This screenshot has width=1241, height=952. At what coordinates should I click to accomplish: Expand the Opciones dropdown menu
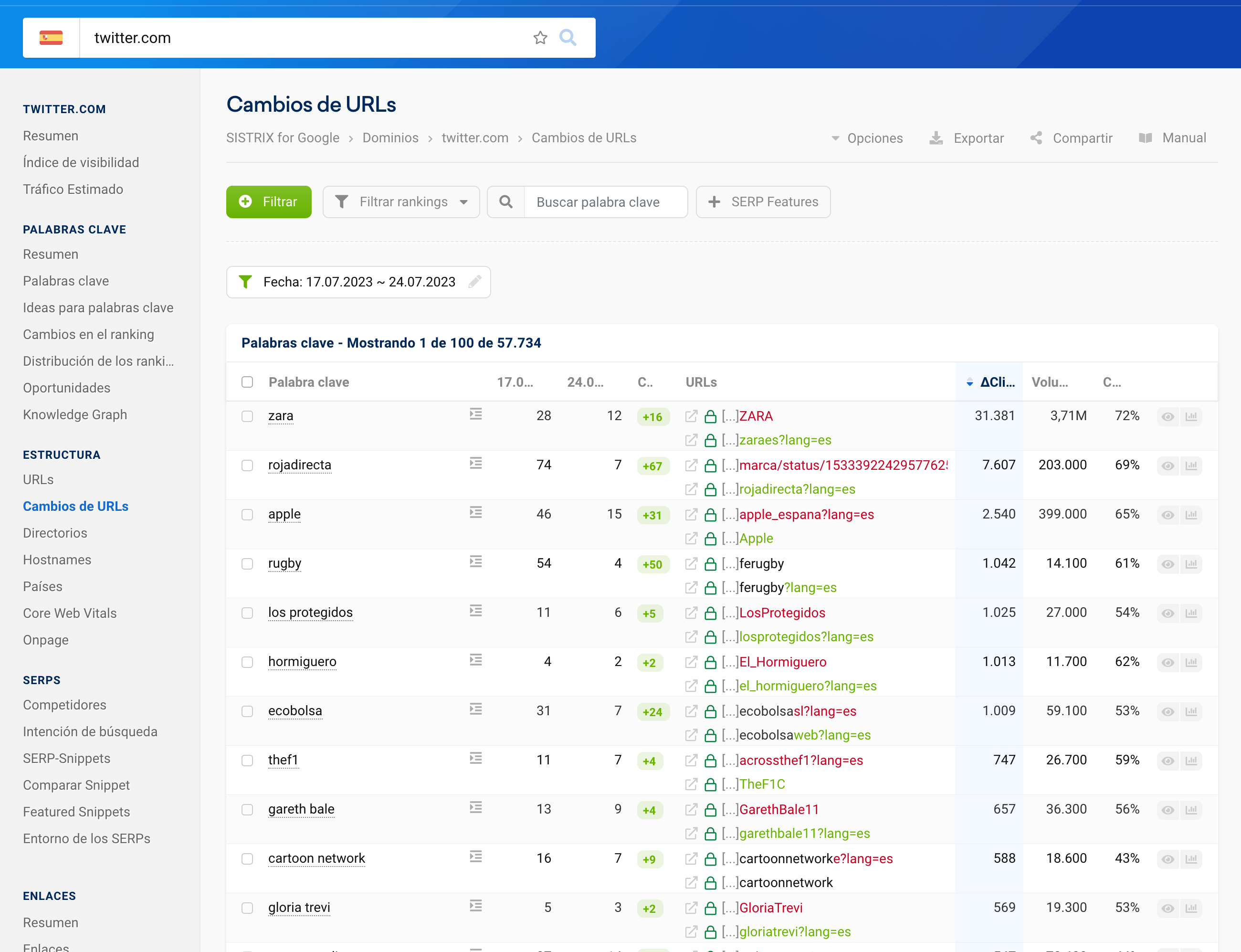pyautogui.click(x=867, y=138)
